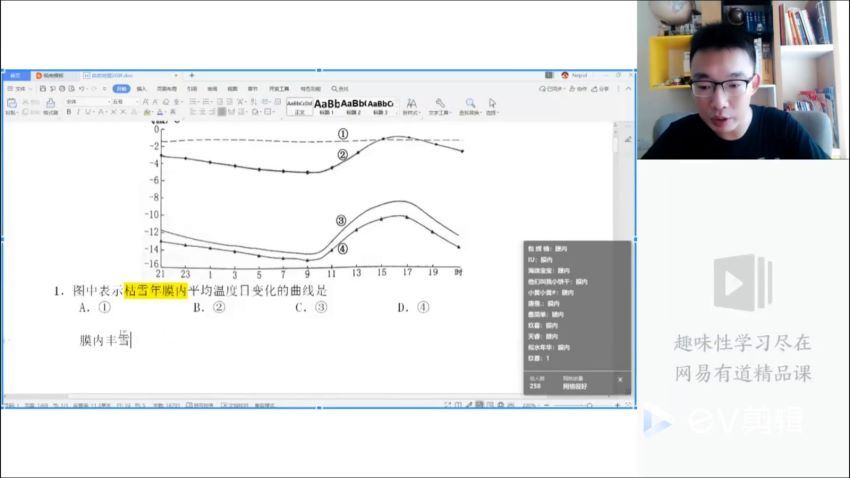The height and width of the screenshot is (478, 850).
Task: Click the user account avatar icon
Action: click(565, 75)
